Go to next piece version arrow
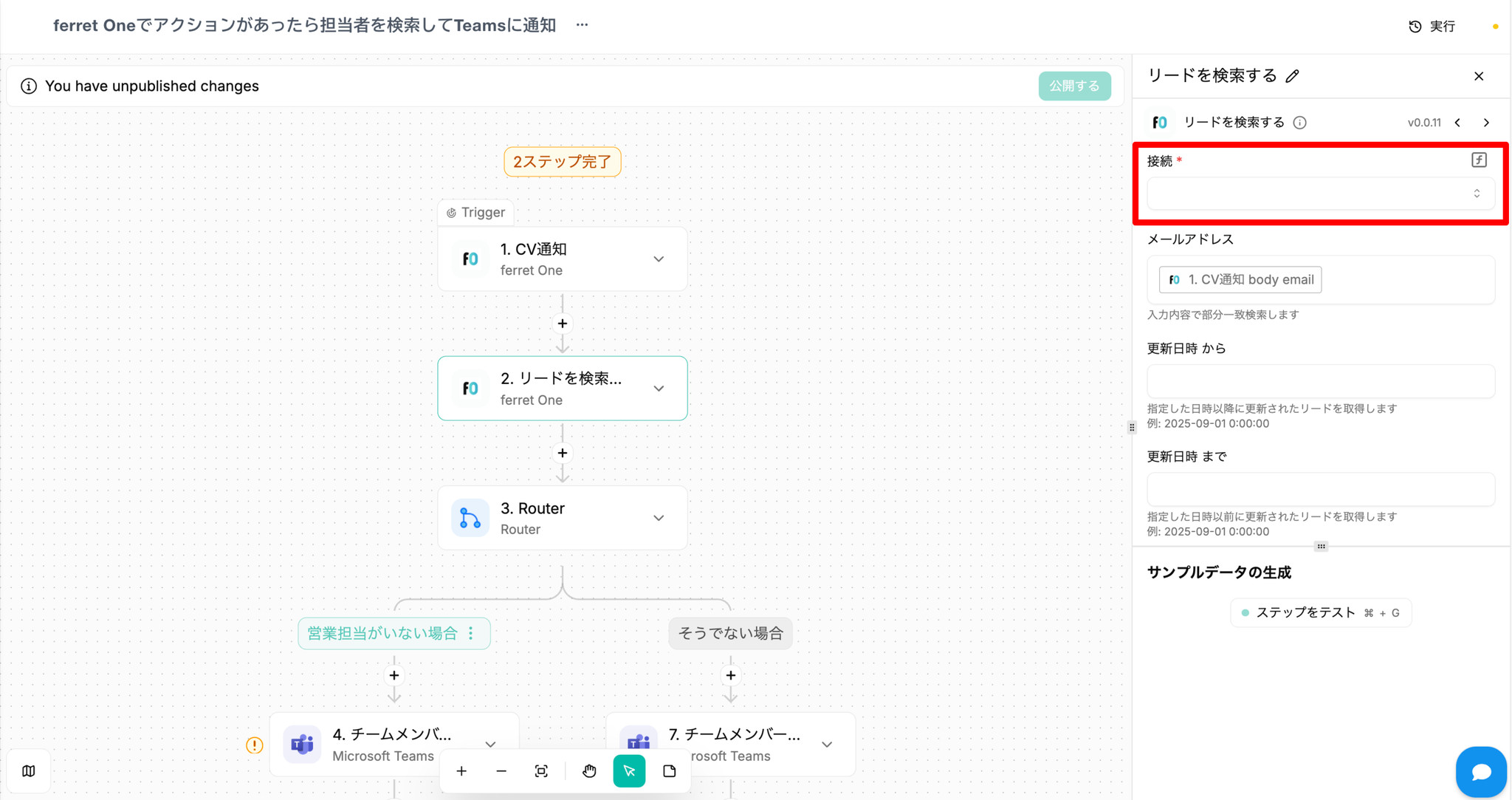 (x=1486, y=123)
